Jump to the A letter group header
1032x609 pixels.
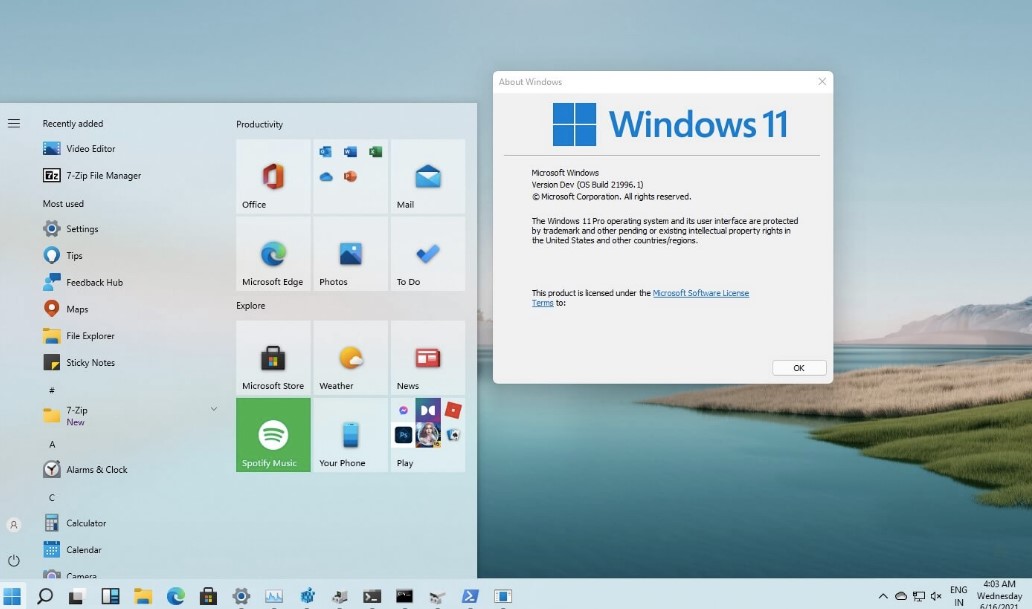tap(52, 444)
